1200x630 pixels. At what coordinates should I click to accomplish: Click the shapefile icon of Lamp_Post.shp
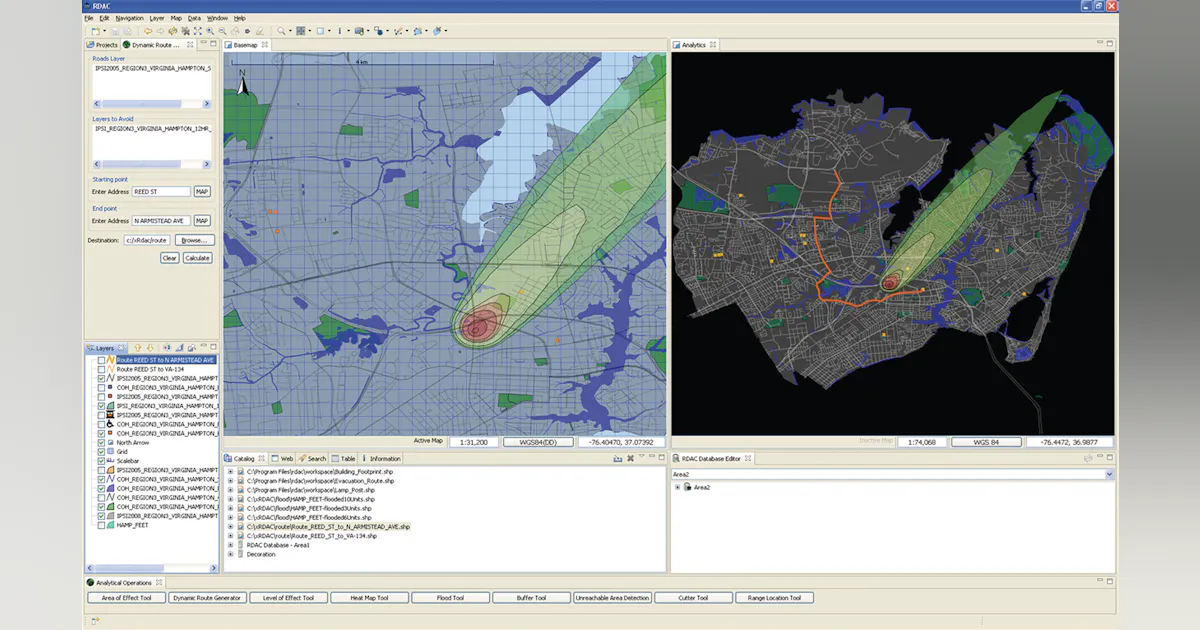(239, 489)
